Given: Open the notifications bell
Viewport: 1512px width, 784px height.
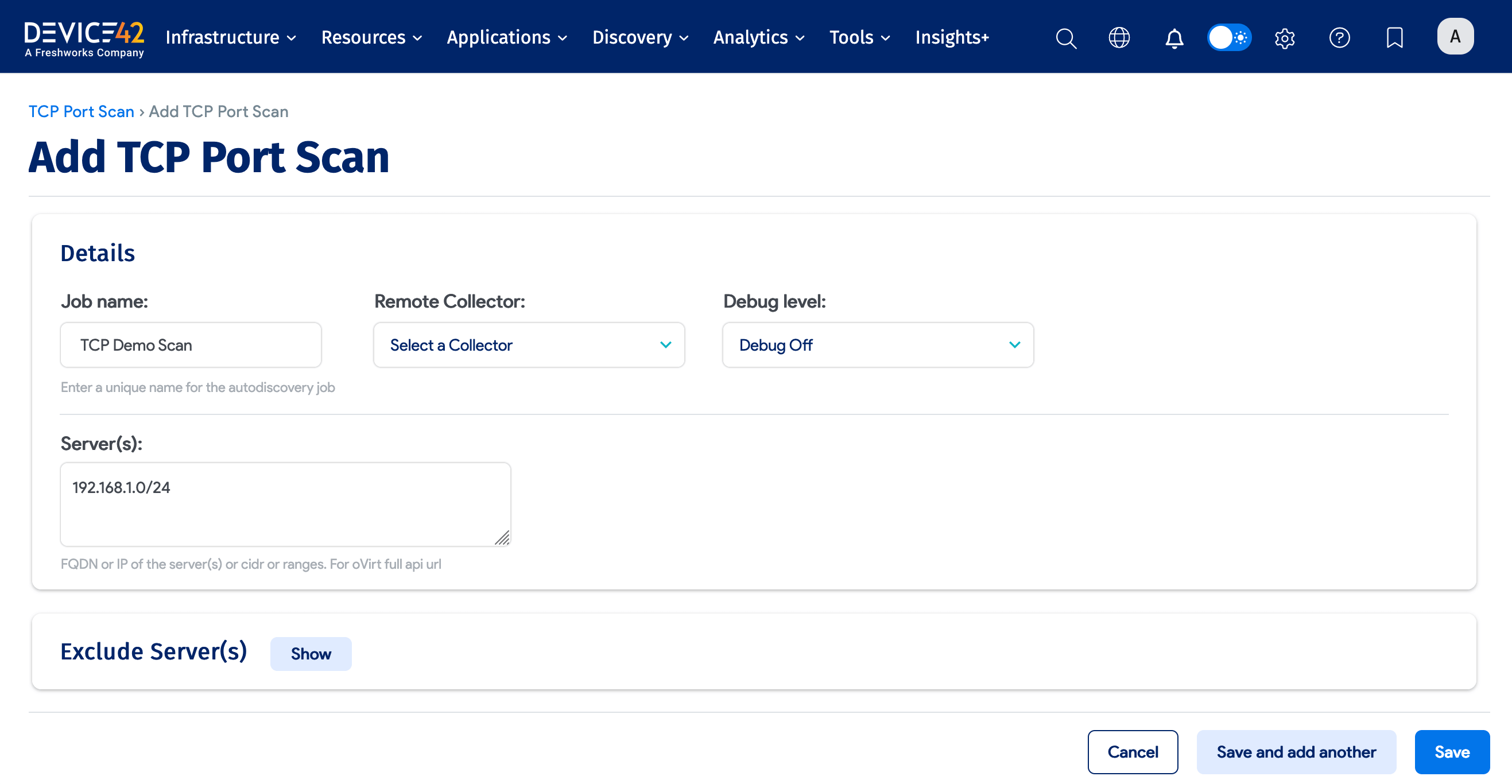Looking at the screenshot, I should coord(1174,37).
